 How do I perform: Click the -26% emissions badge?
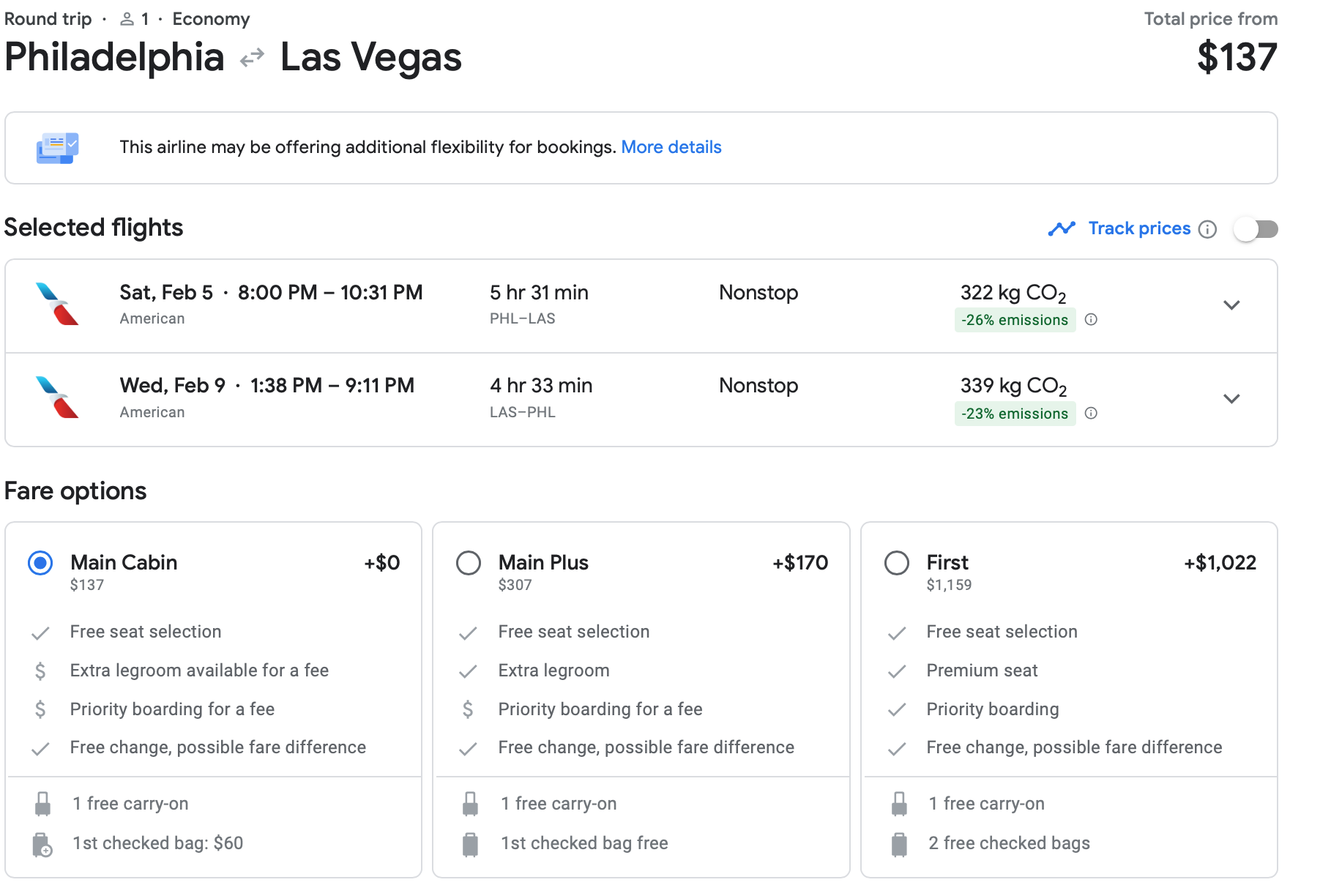point(1014,320)
